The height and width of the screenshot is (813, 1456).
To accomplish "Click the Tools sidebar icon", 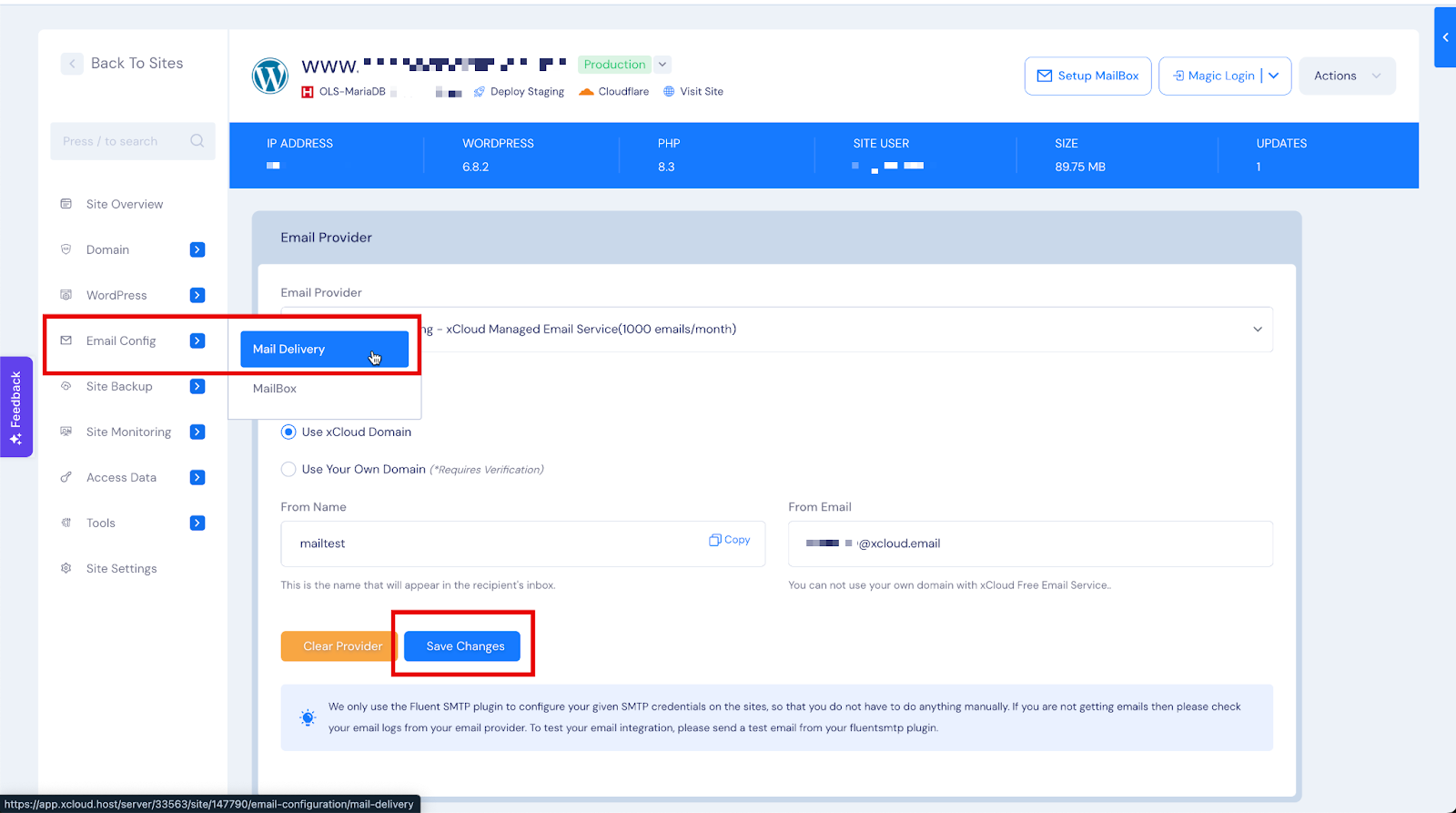I will click(66, 523).
